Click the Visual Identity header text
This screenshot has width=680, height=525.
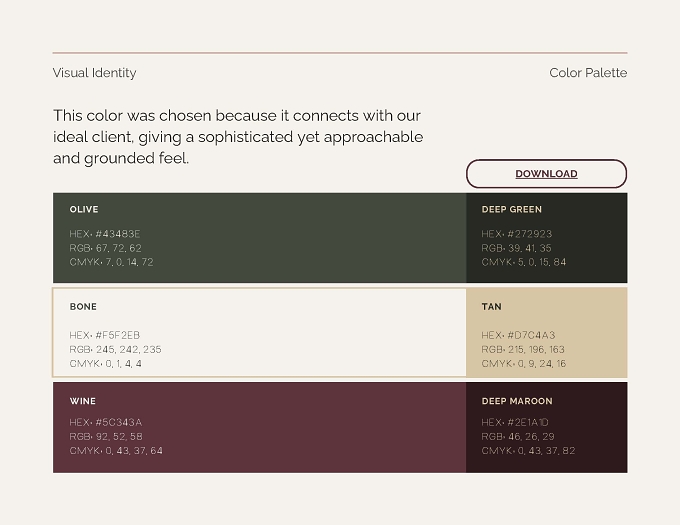[x=95, y=73]
